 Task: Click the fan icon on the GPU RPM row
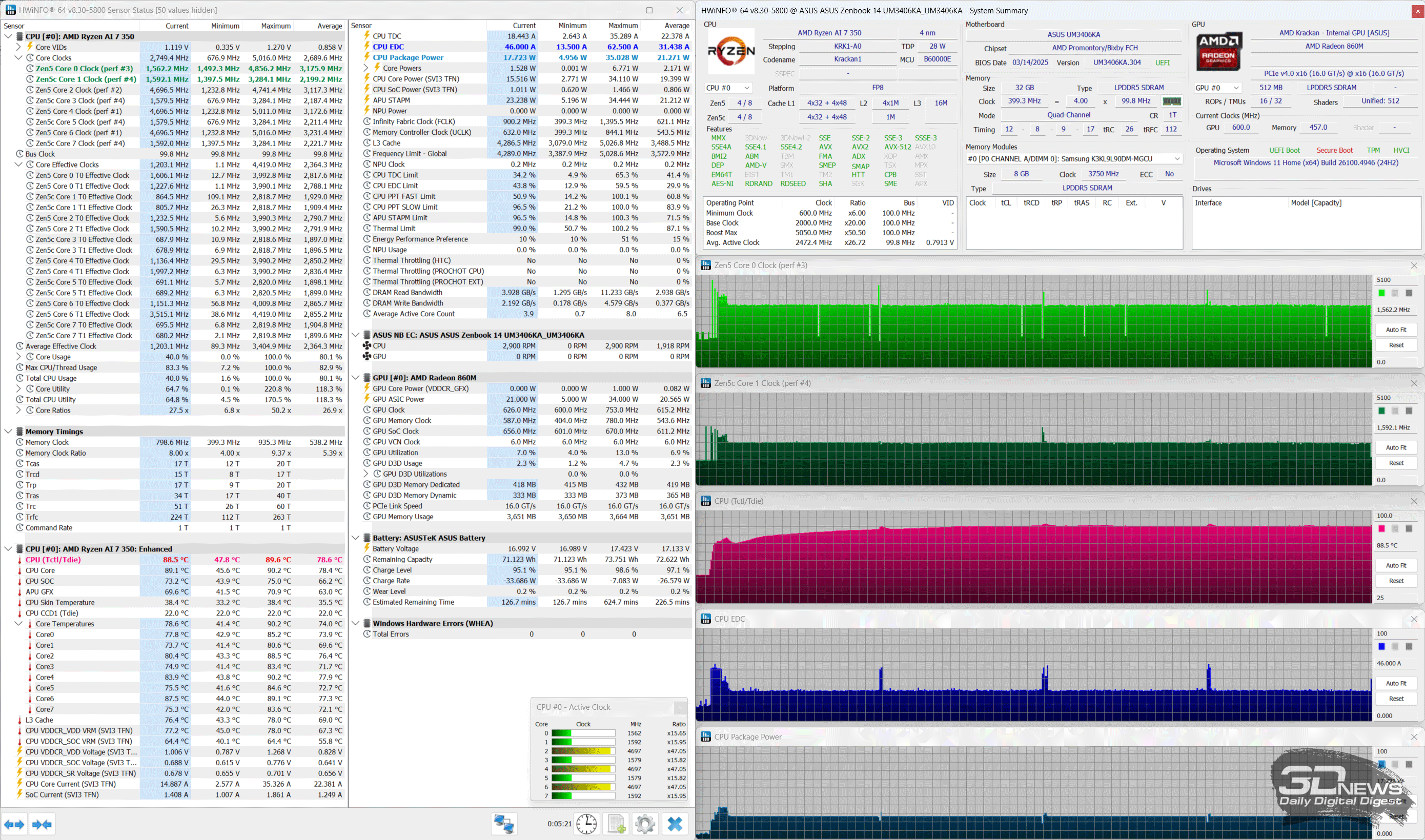[367, 357]
